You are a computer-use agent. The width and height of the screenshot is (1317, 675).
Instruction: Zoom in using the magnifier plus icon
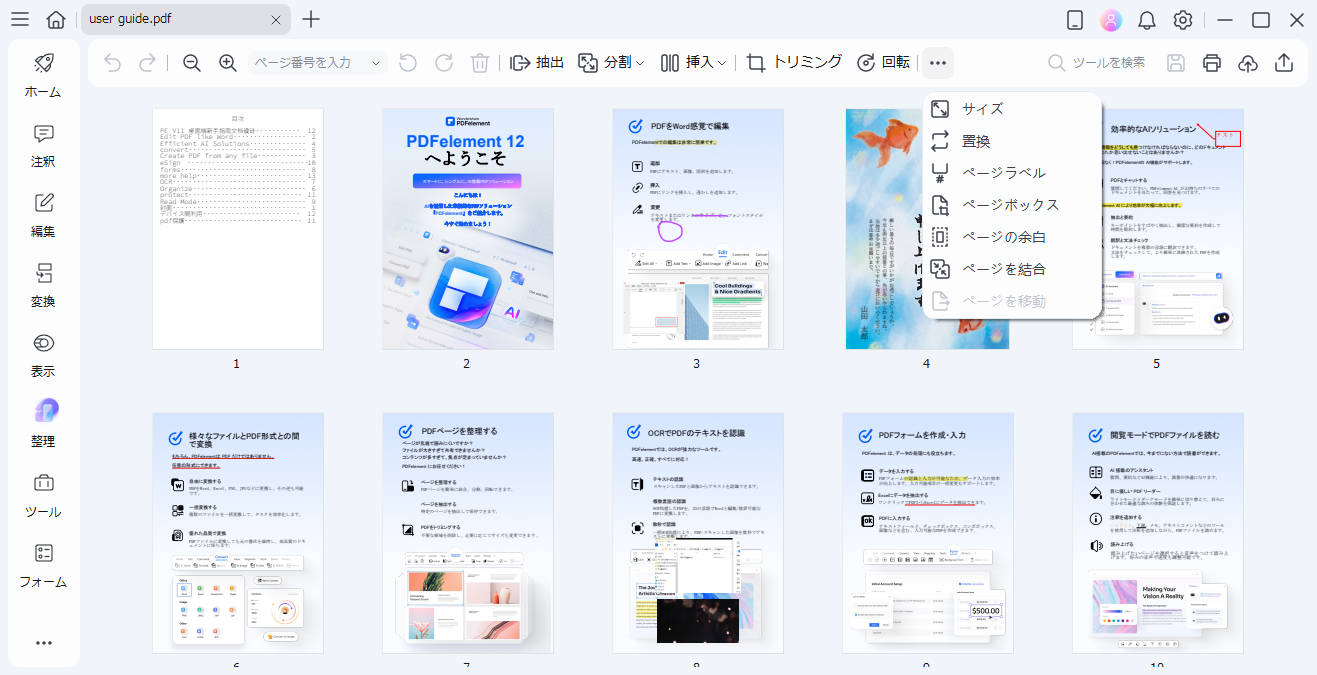click(227, 62)
